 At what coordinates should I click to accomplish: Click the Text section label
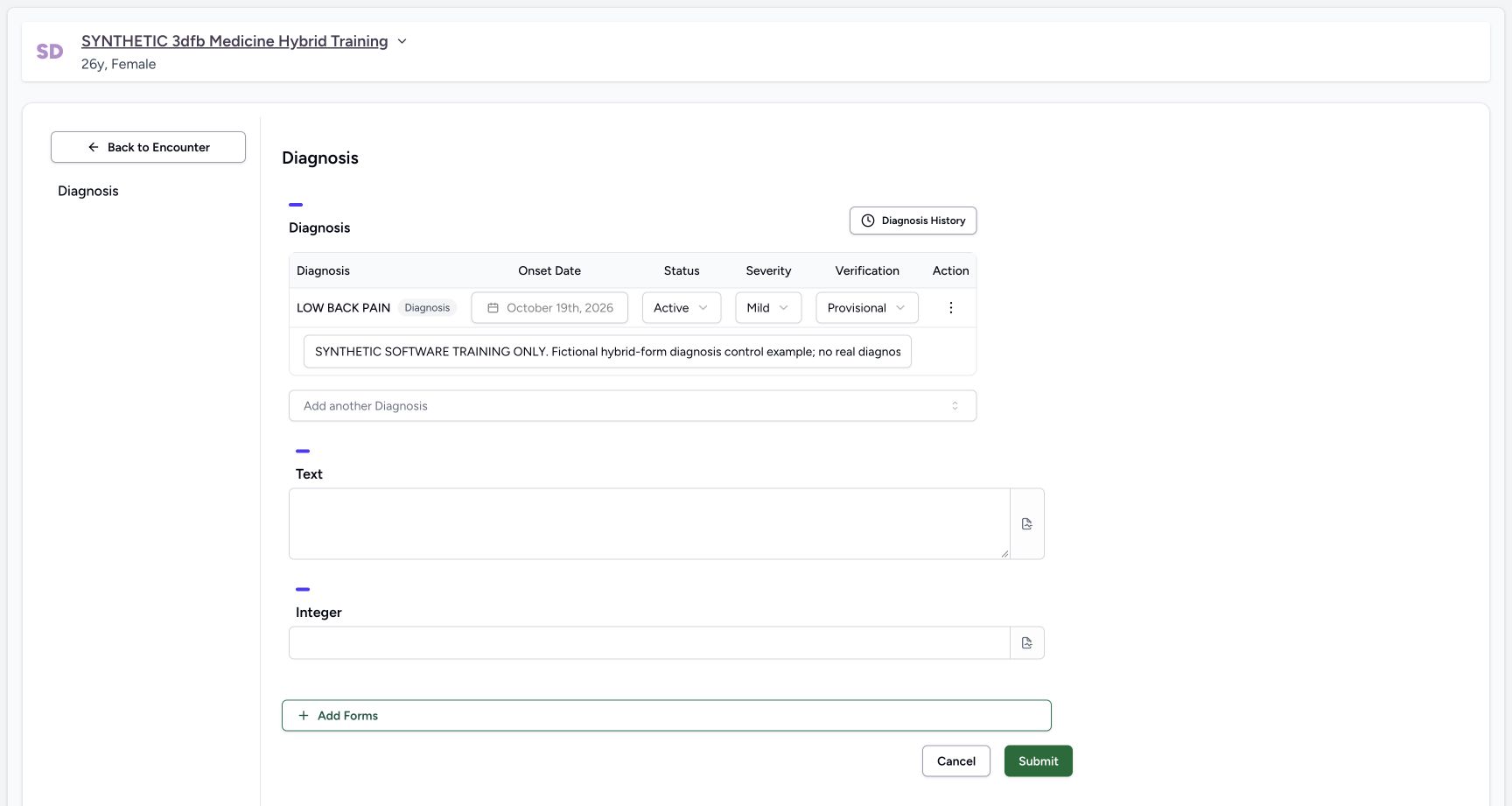point(309,474)
